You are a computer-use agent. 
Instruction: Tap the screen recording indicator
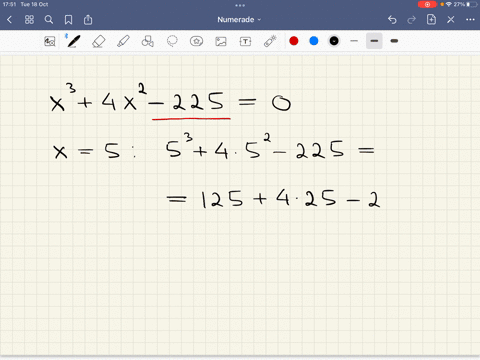427,4
